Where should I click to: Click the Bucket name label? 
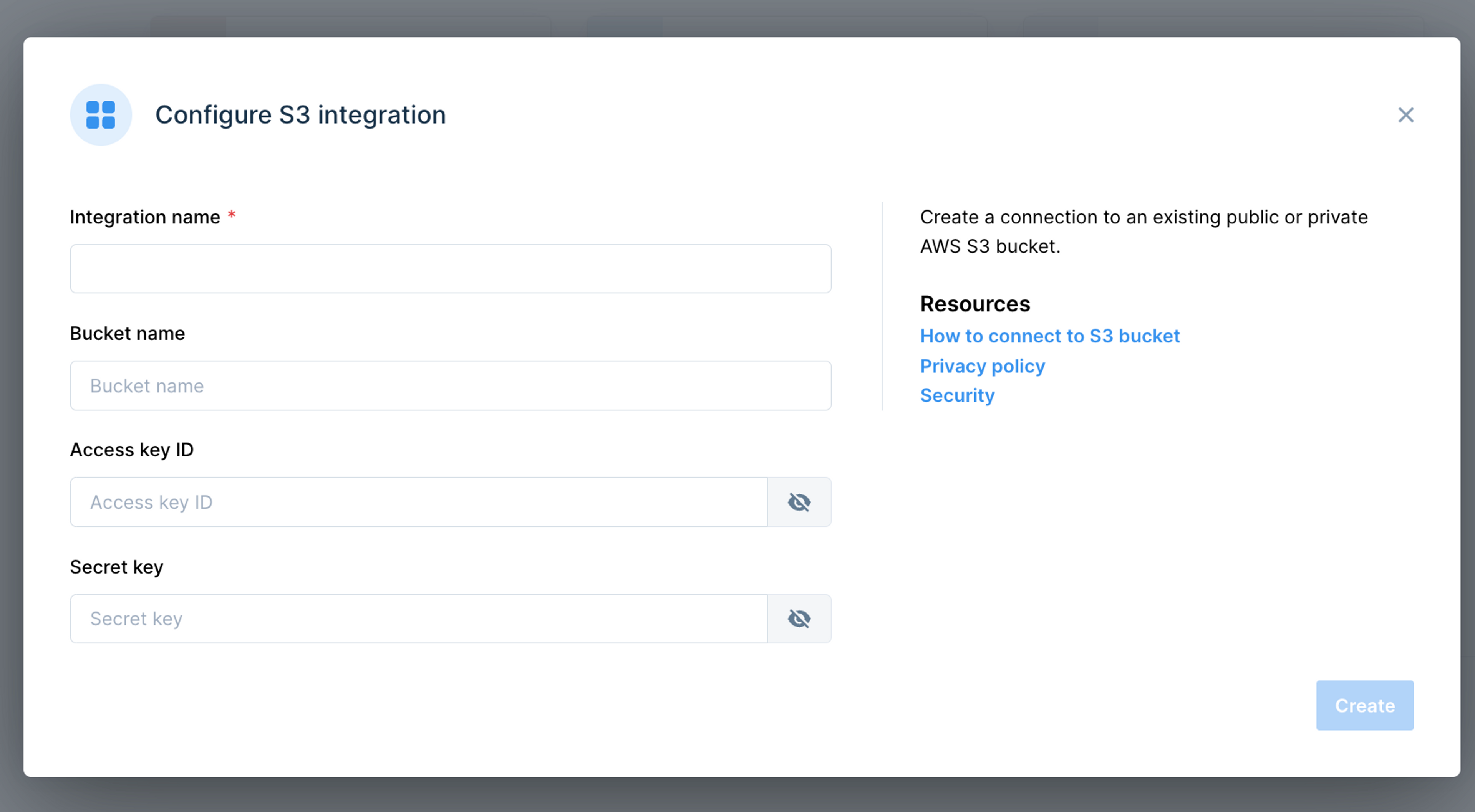click(127, 333)
